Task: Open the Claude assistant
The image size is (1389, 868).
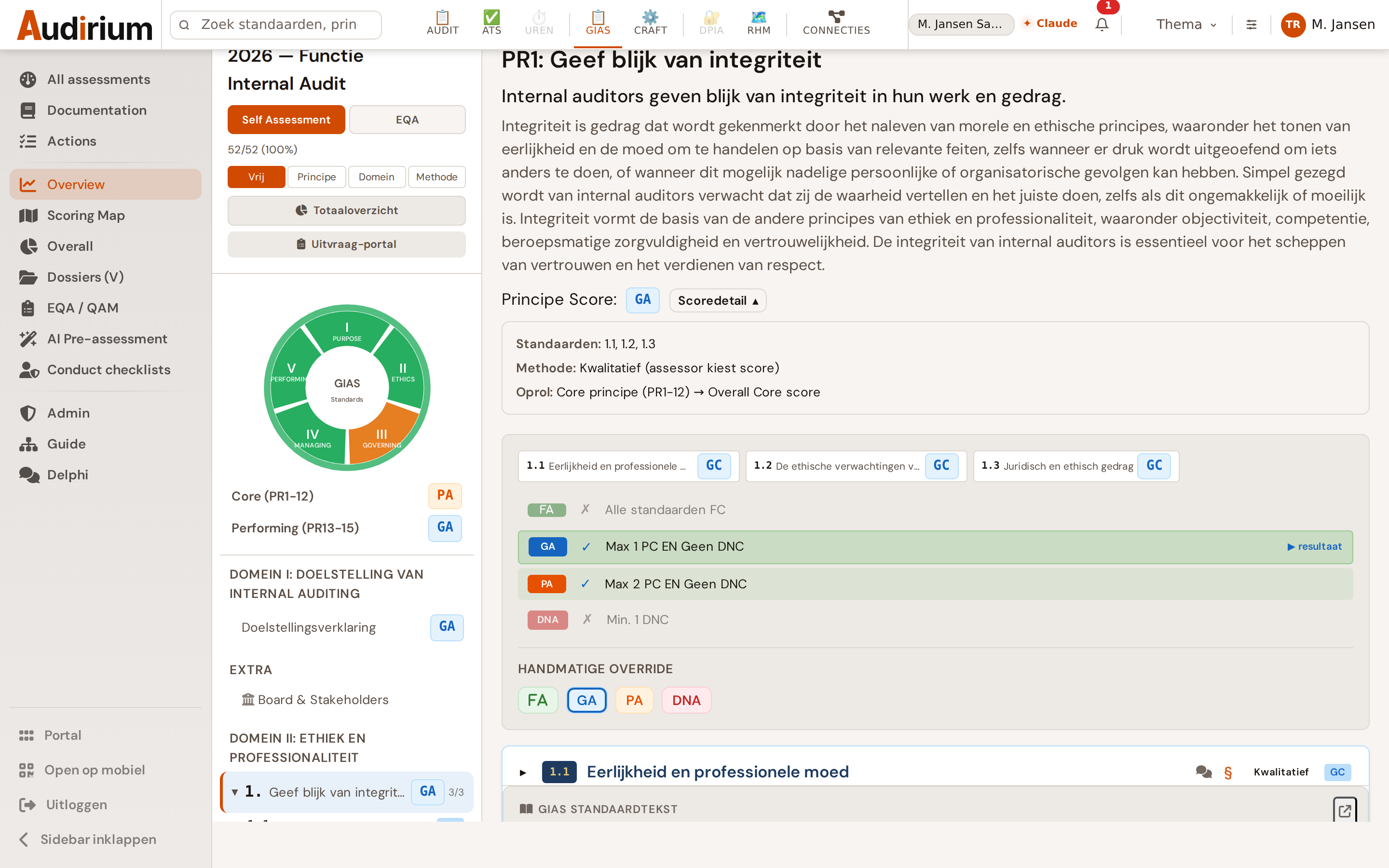Action: click(x=1050, y=24)
